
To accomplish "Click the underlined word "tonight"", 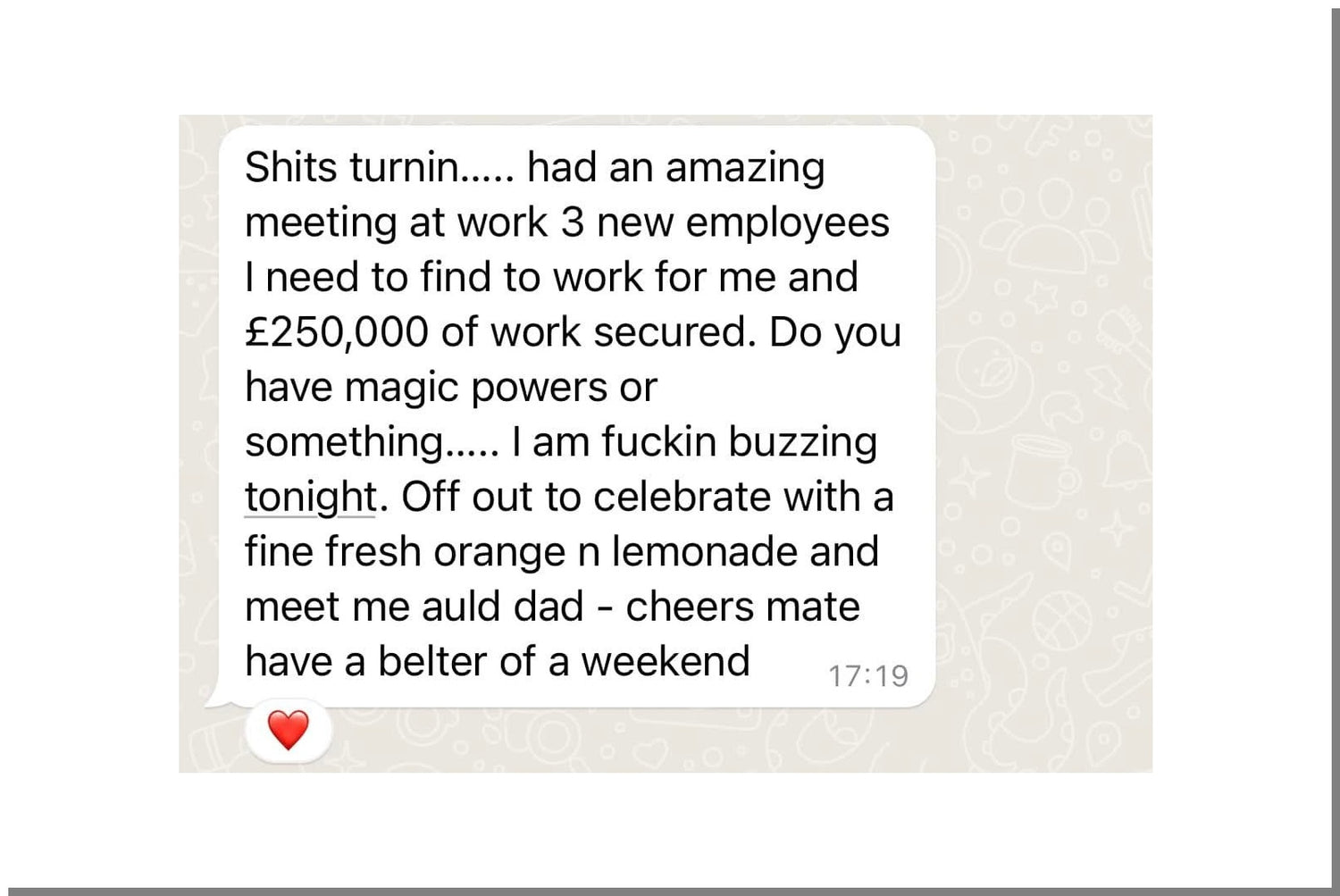I will pos(310,498).
